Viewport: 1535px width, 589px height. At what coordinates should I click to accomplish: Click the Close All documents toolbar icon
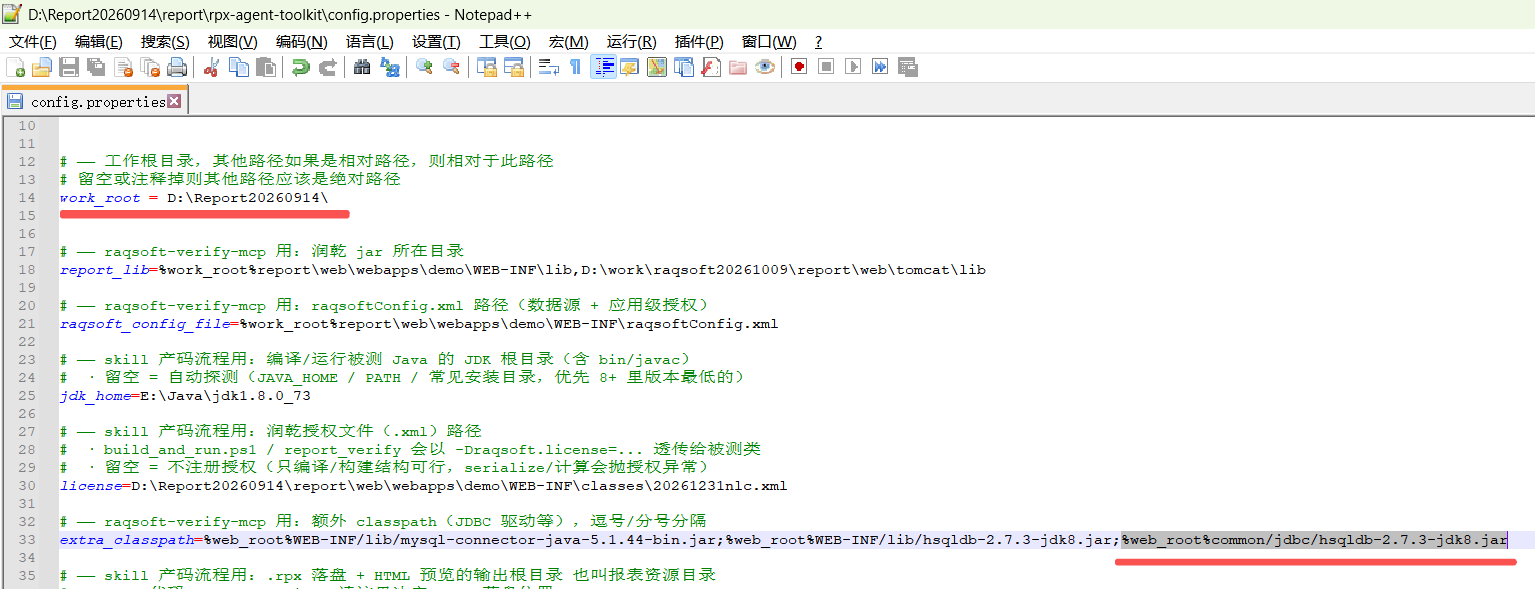click(150, 67)
